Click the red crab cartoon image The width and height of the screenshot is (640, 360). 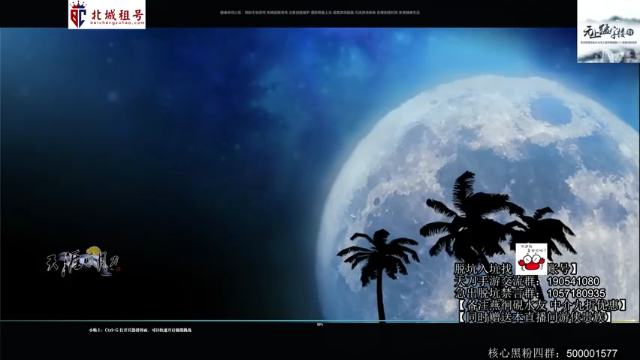click(x=531, y=259)
